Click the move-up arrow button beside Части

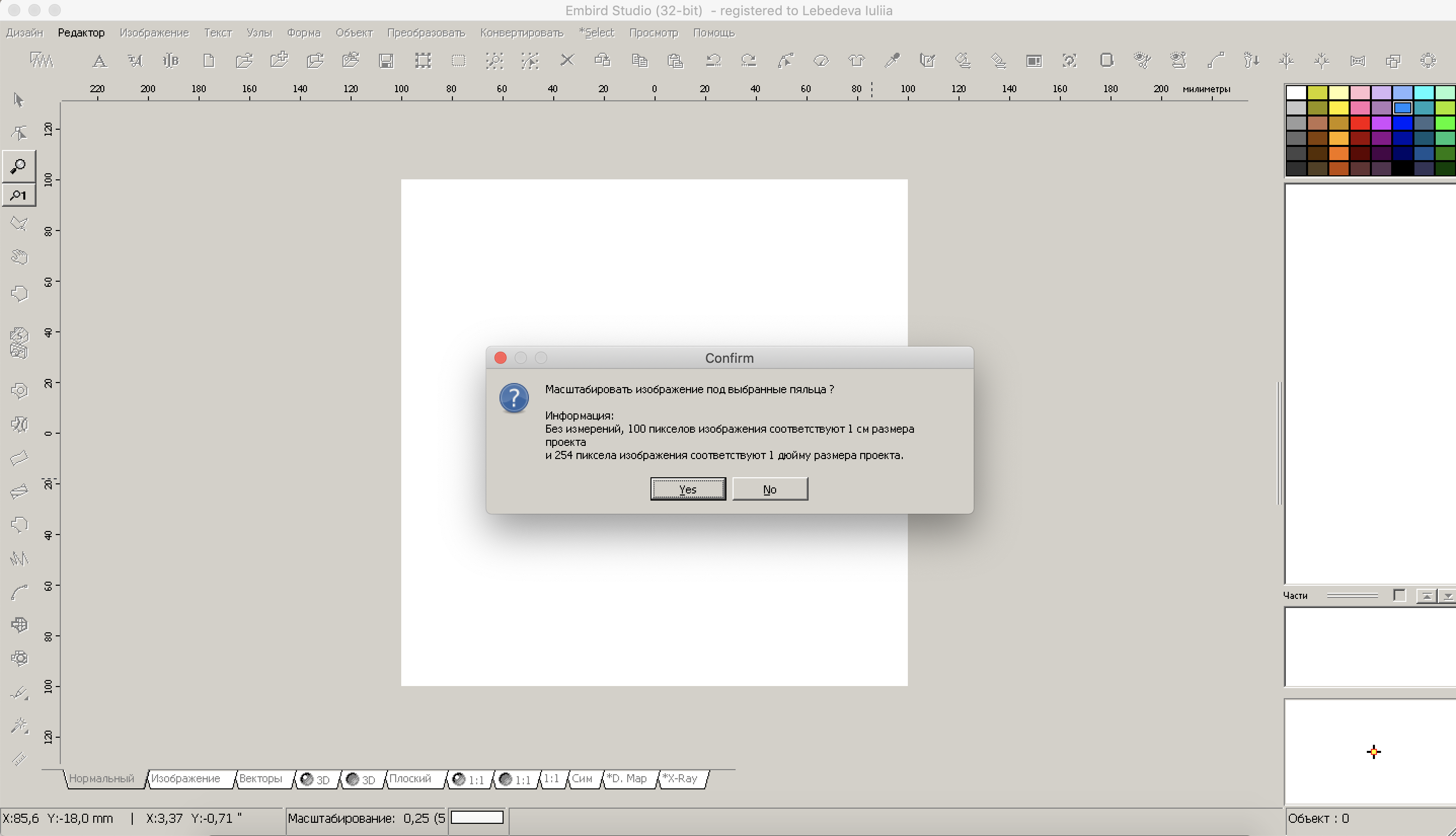(1426, 596)
